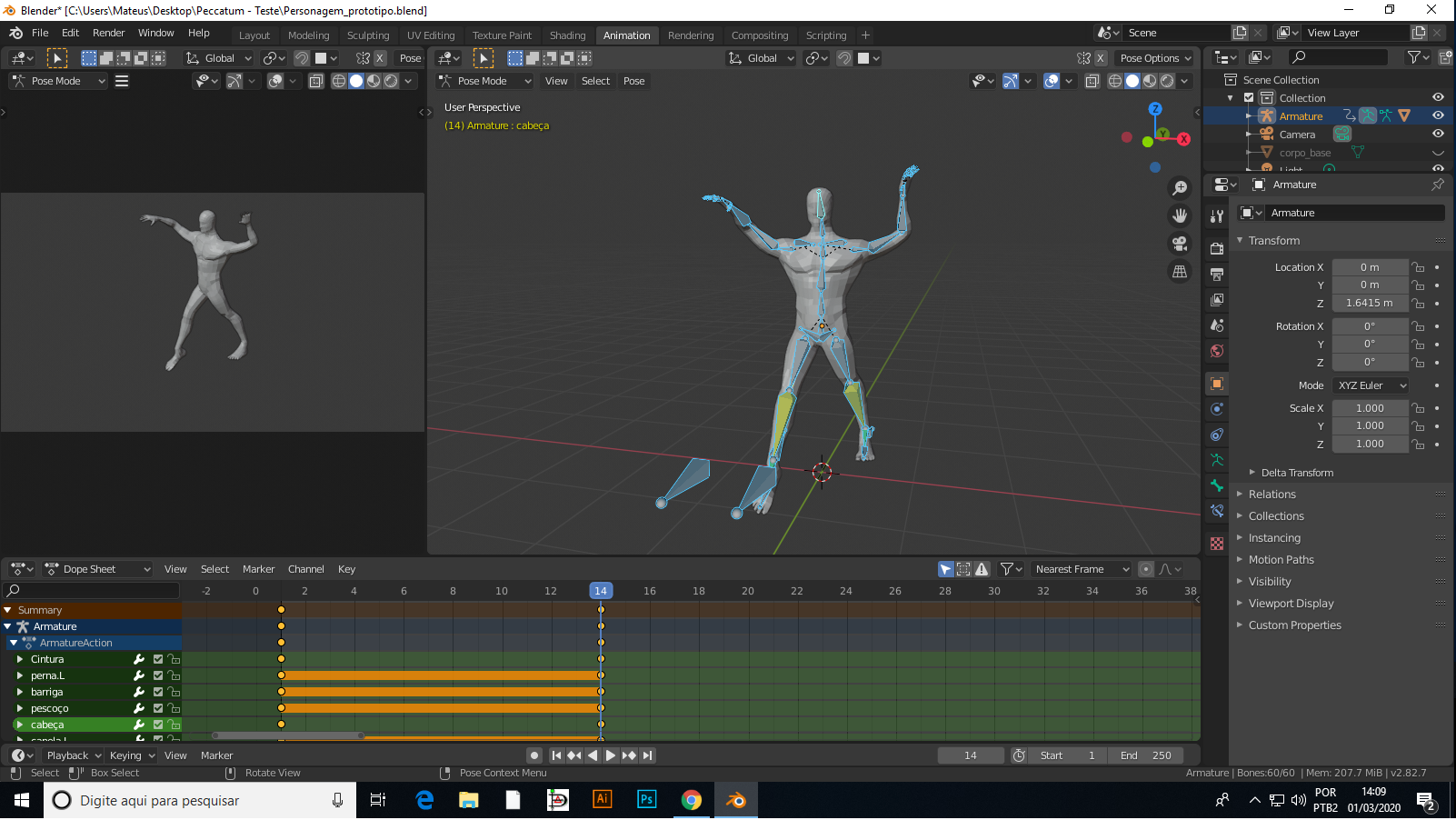Switch to the Modeling workspace tab
Screen dimensions: 1456x820
pos(308,35)
